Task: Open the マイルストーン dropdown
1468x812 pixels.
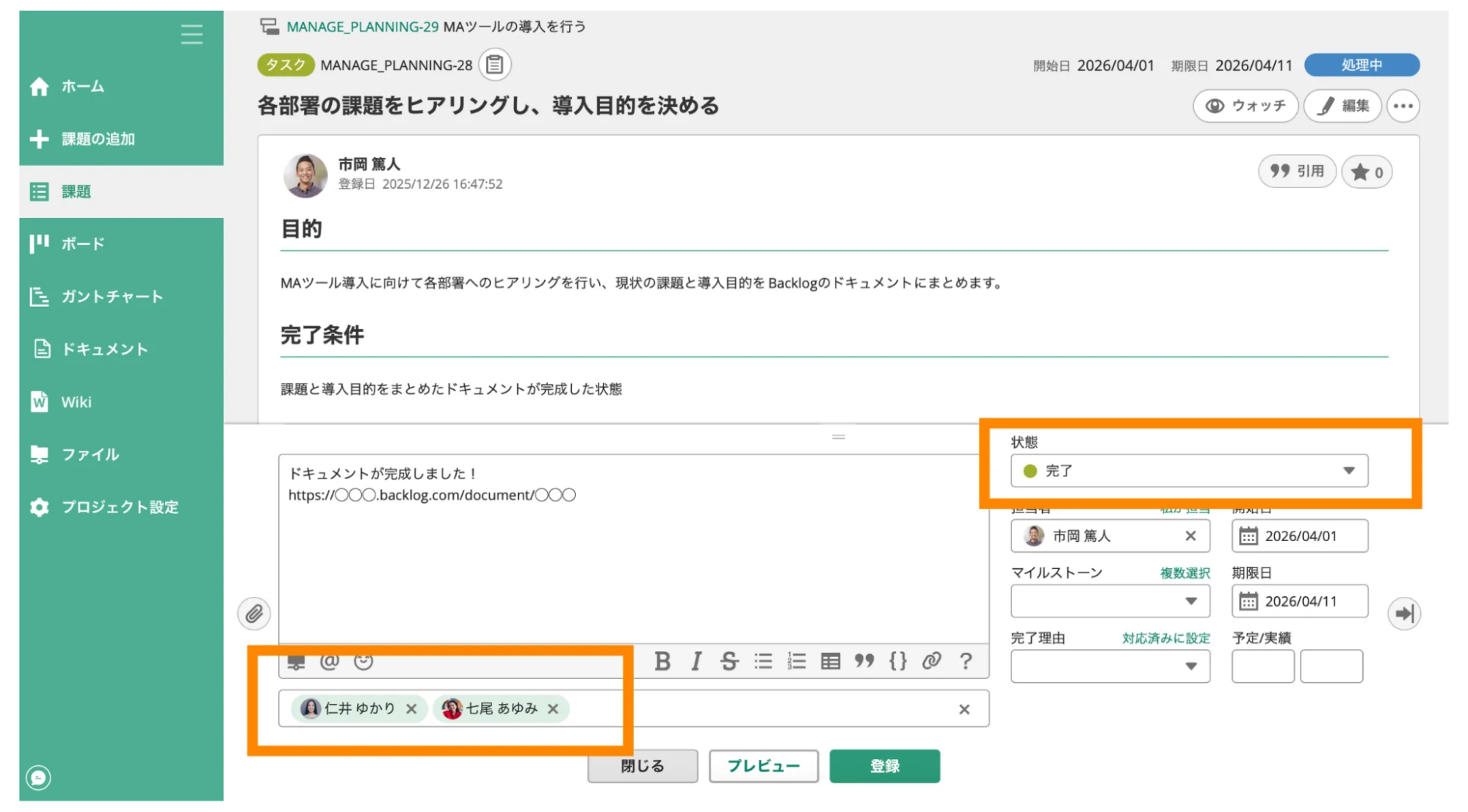Action: coord(1110,601)
